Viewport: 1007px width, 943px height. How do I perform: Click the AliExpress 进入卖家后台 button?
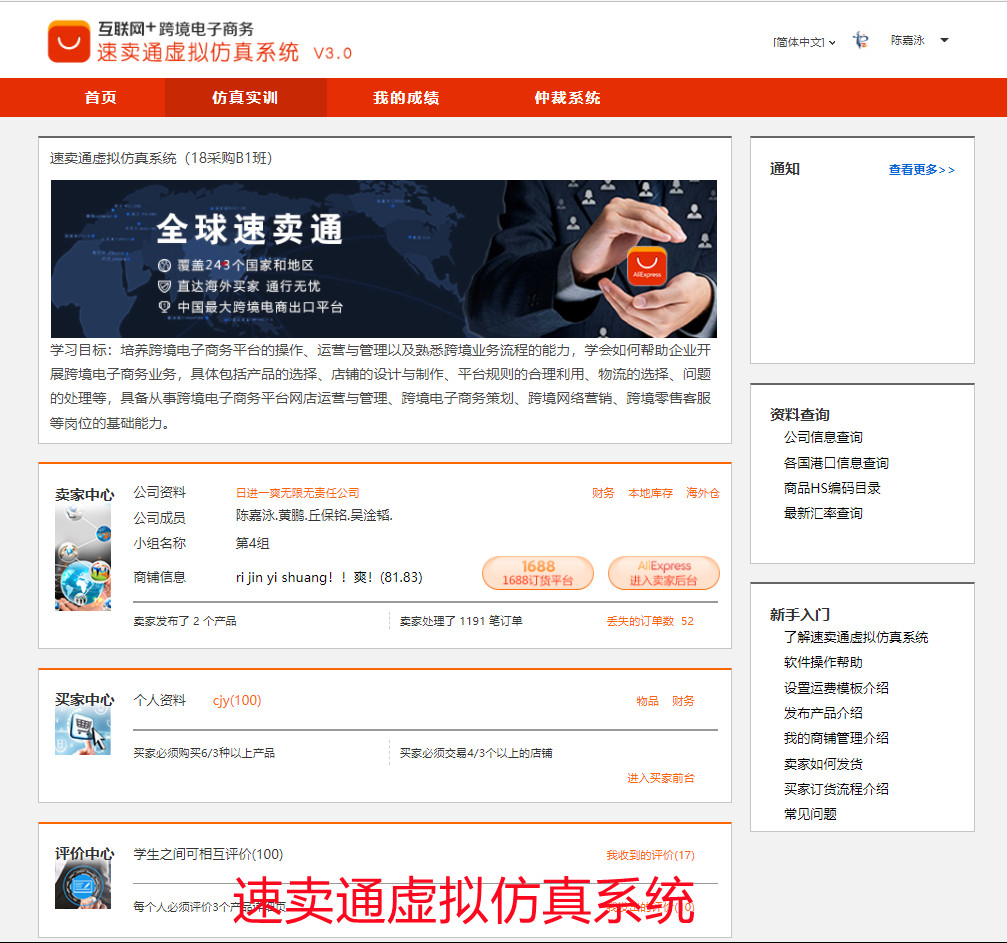[x=663, y=573]
